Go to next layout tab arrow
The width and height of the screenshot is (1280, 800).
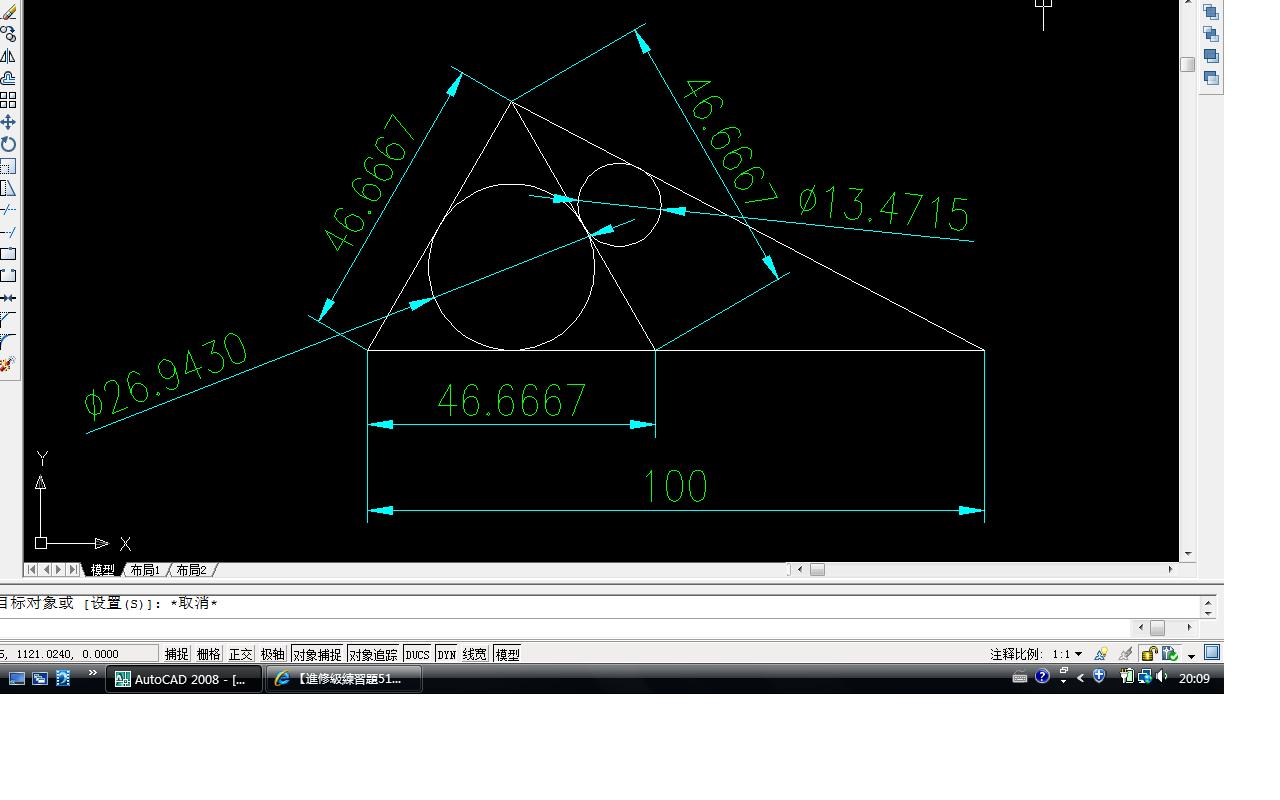59,570
